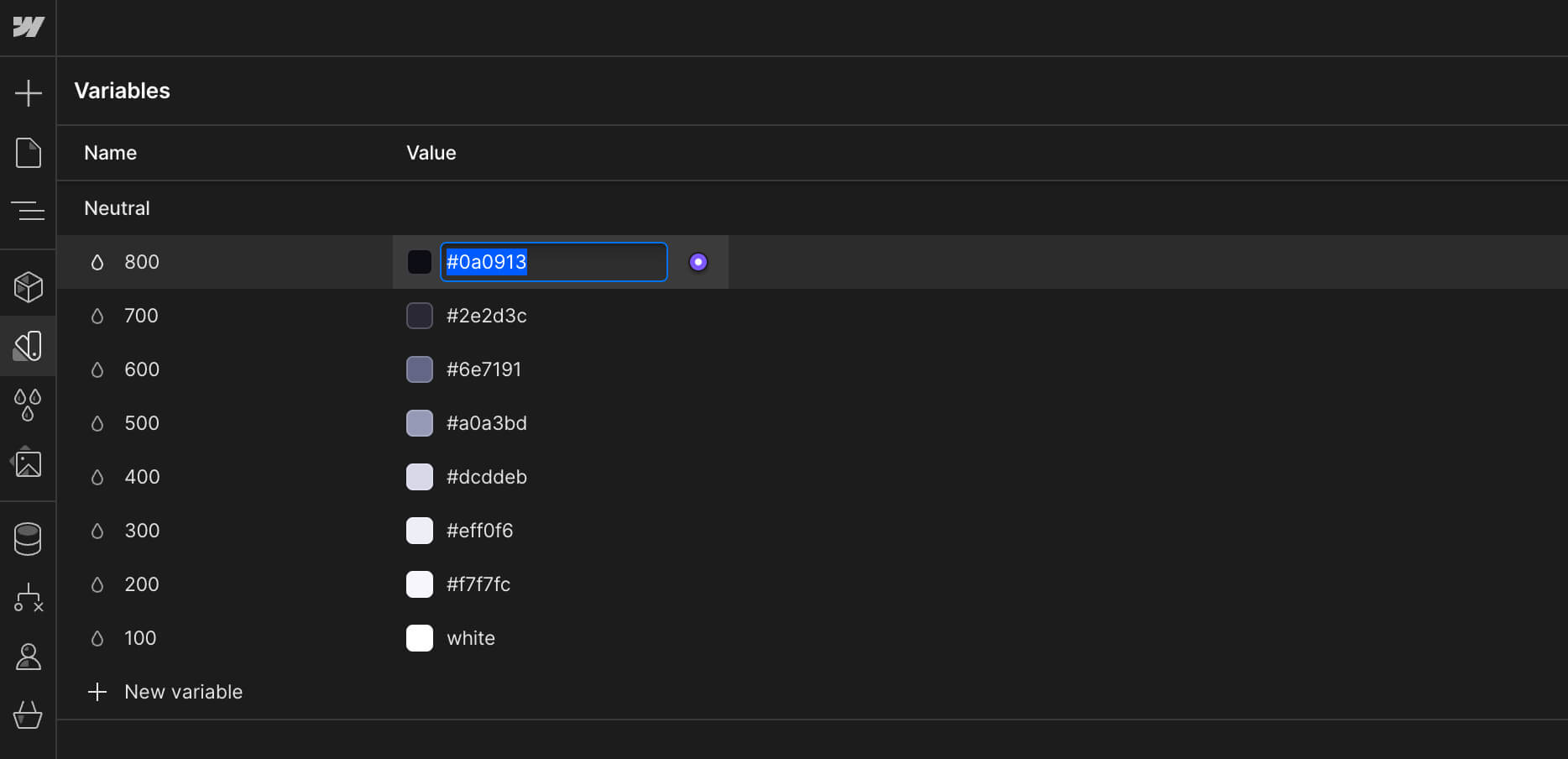
Task: Open the Logic panel
Action: (x=29, y=598)
